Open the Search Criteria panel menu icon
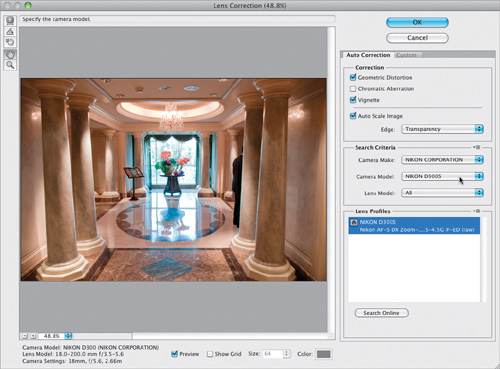 [477, 147]
